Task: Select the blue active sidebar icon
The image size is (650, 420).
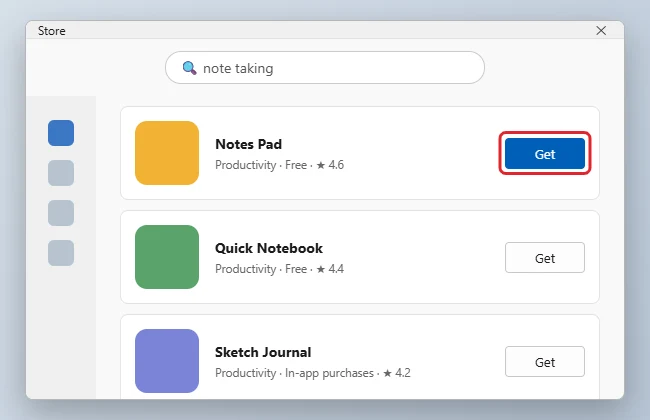Action: (61, 133)
